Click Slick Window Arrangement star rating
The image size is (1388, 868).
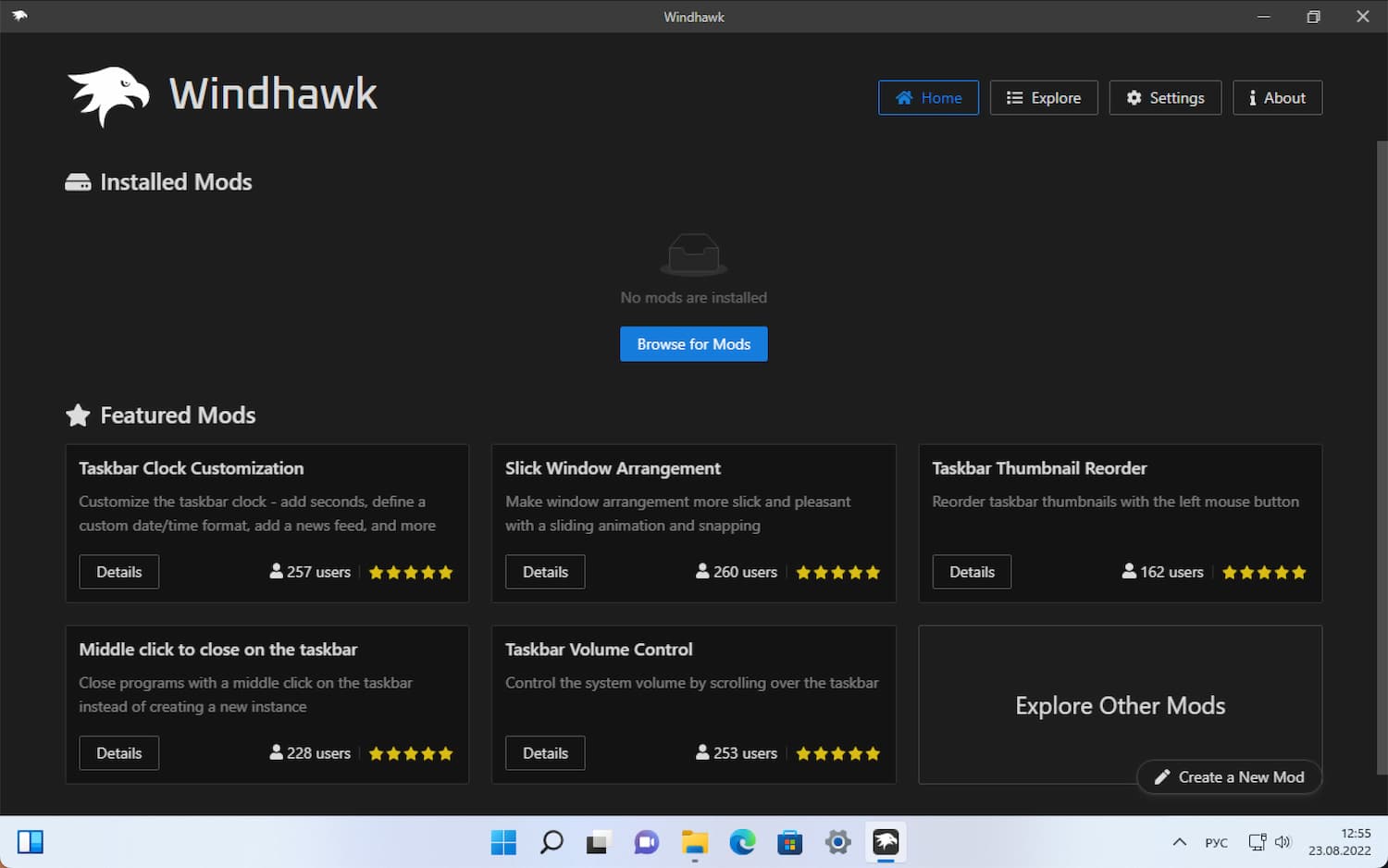(x=838, y=572)
